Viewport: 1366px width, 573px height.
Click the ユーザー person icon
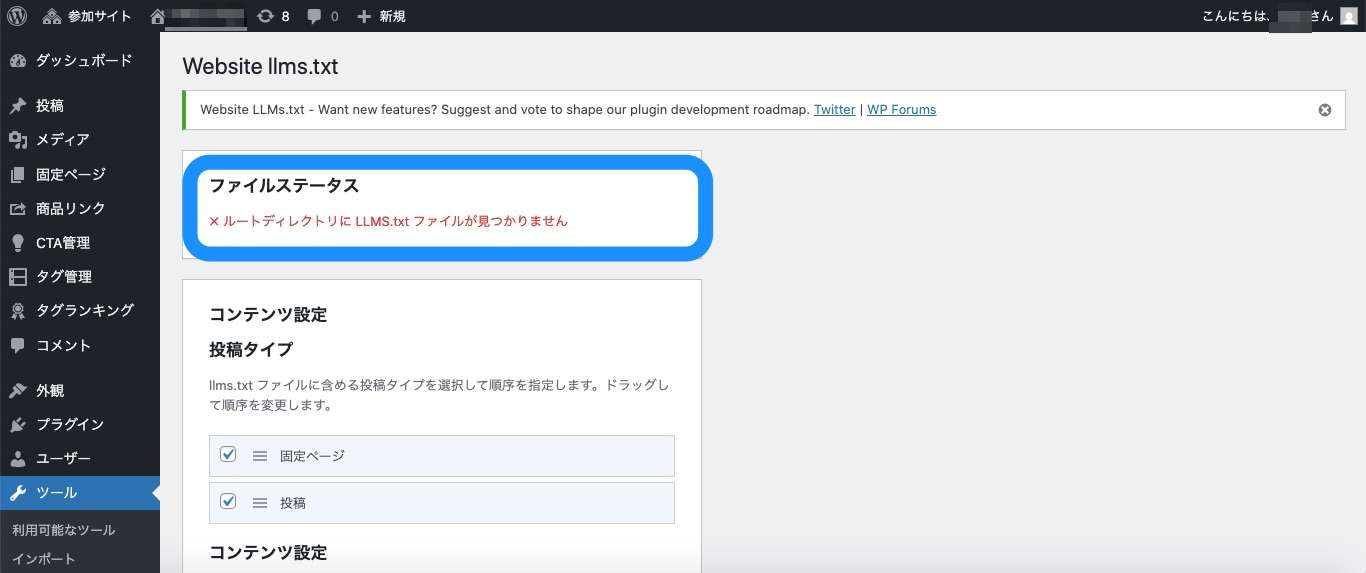18,459
